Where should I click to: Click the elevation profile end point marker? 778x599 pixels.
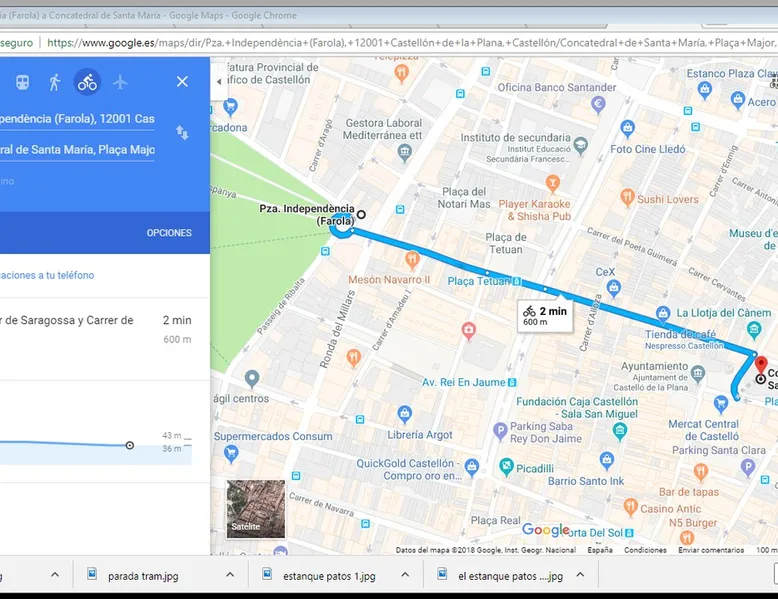point(130,445)
